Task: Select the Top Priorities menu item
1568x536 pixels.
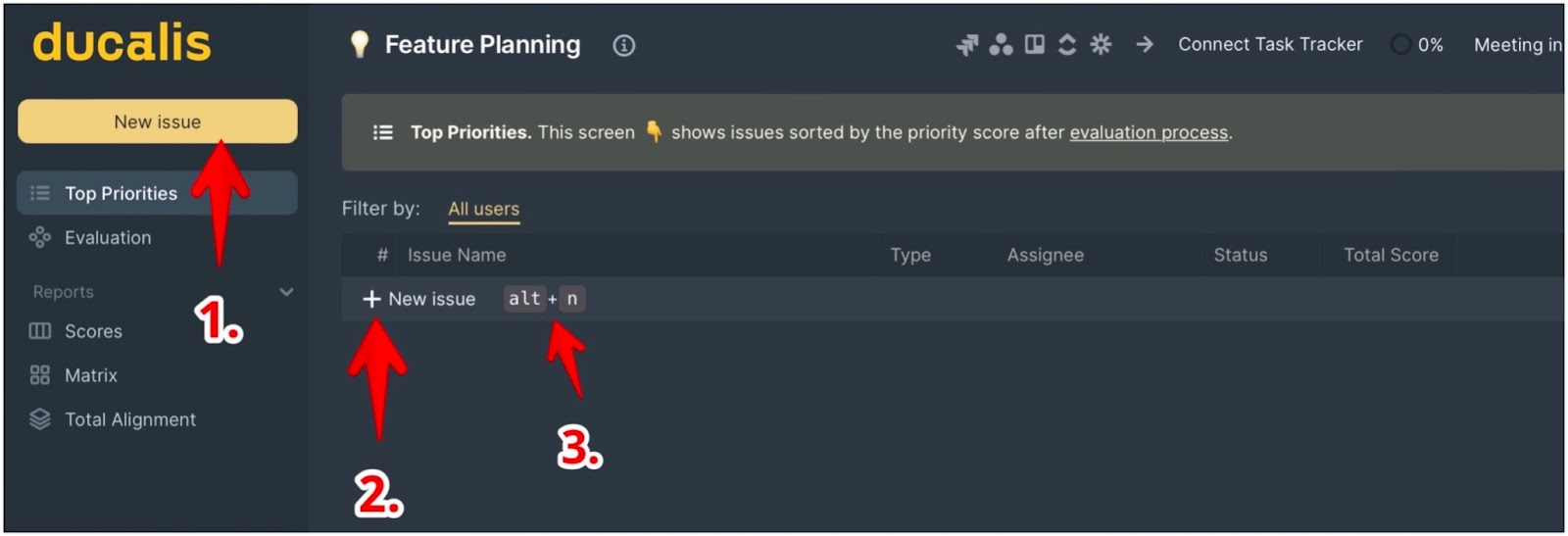Action: tap(157, 193)
